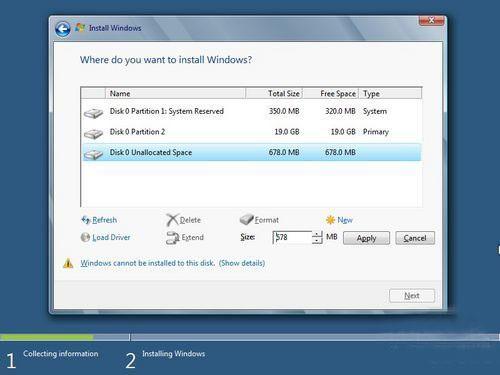Image resolution: width=500 pixels, height=375 pixels.
Task: Click inside the Size input field
Action: [x=292, y=237]
